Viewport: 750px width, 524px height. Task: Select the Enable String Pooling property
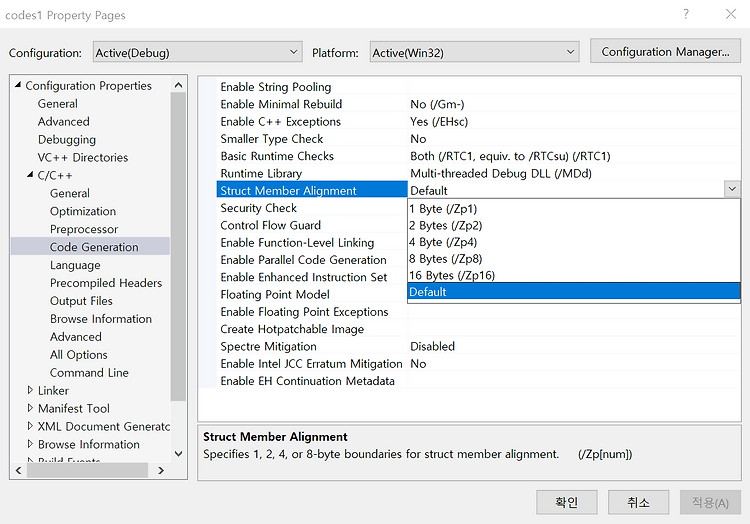276,87
